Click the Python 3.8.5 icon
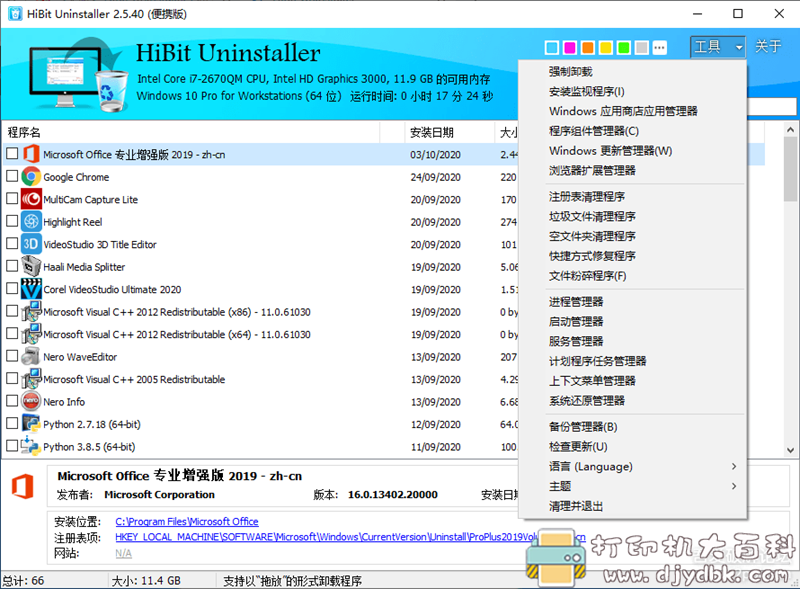 (x=31, y=446)
